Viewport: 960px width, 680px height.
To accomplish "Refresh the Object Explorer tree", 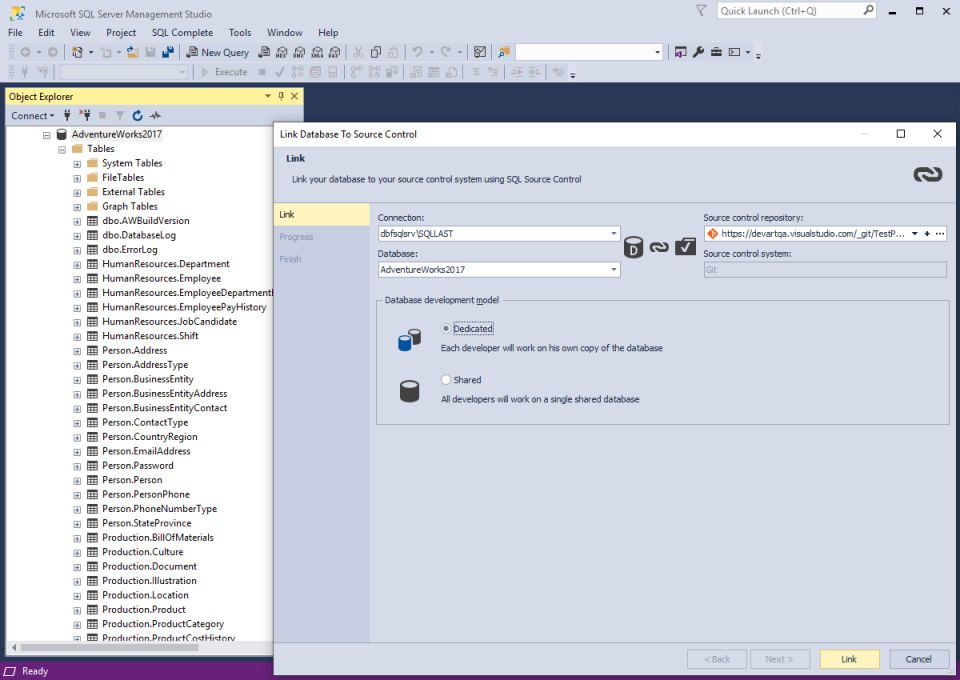I will 138,116.
